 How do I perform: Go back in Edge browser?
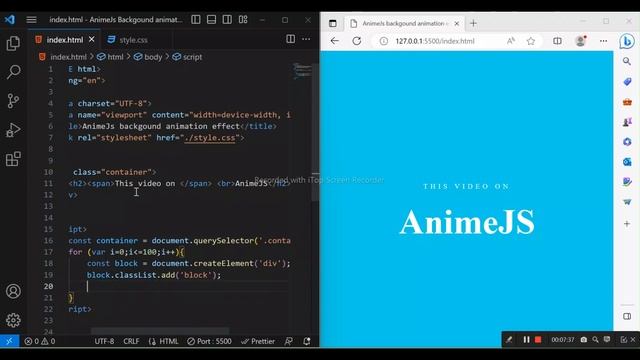(x=335, y=41)
